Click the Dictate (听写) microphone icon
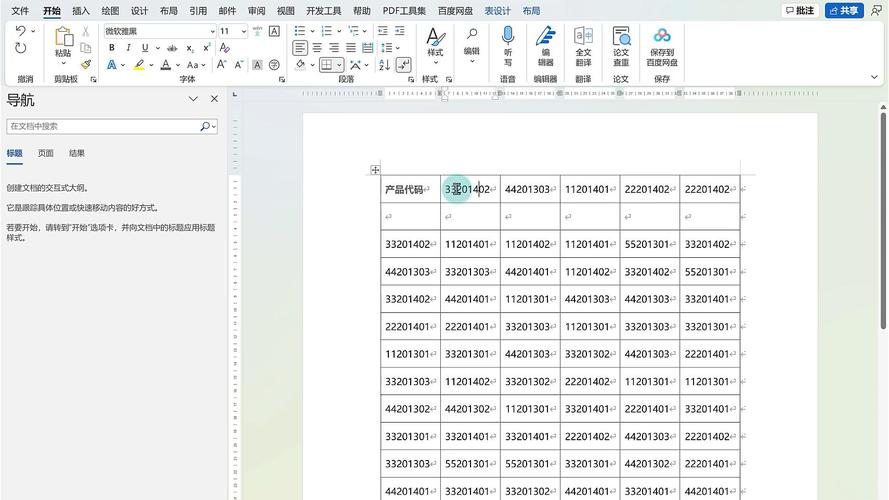 pyautogui.click(x=508, y=36)
